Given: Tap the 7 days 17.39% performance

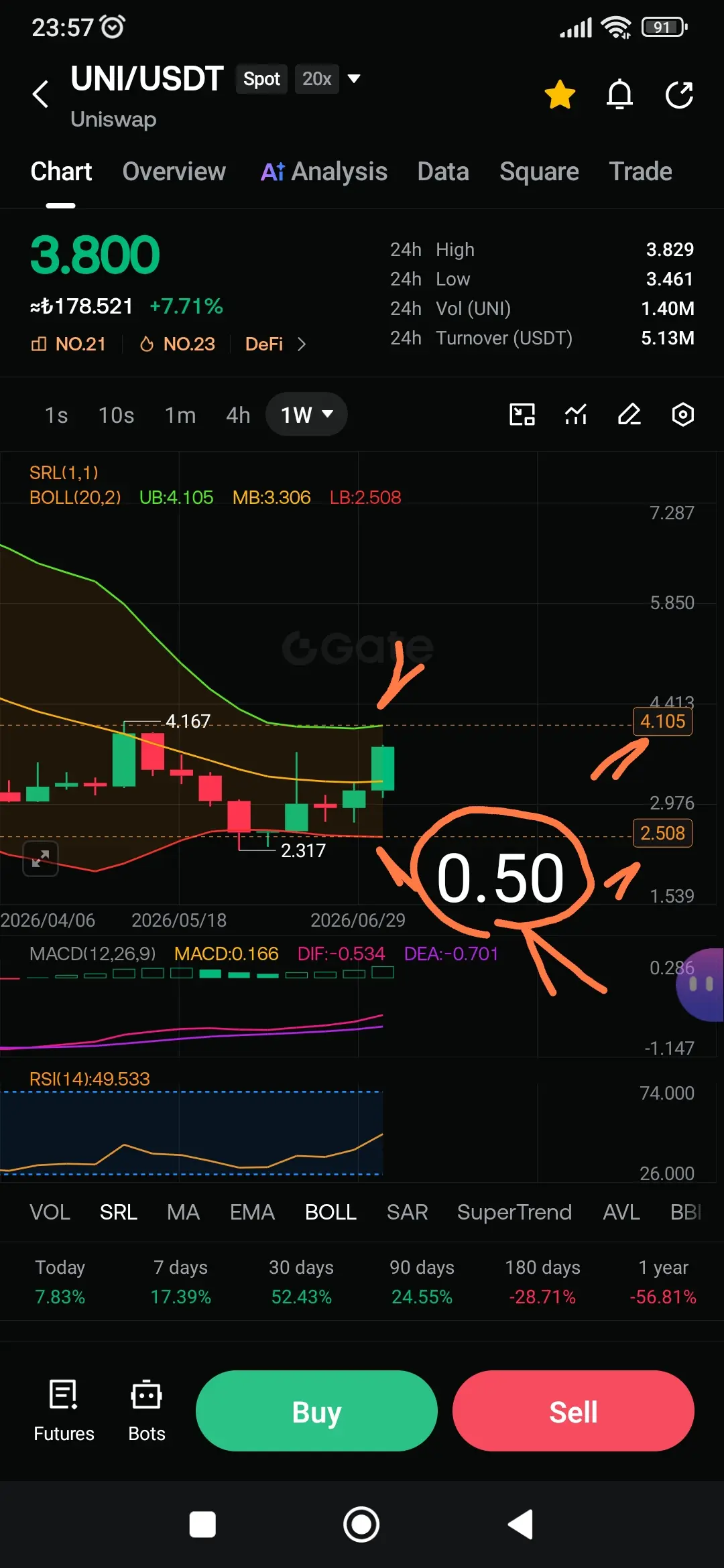Looking at the screenshot, I should (x=180, y=1282).
